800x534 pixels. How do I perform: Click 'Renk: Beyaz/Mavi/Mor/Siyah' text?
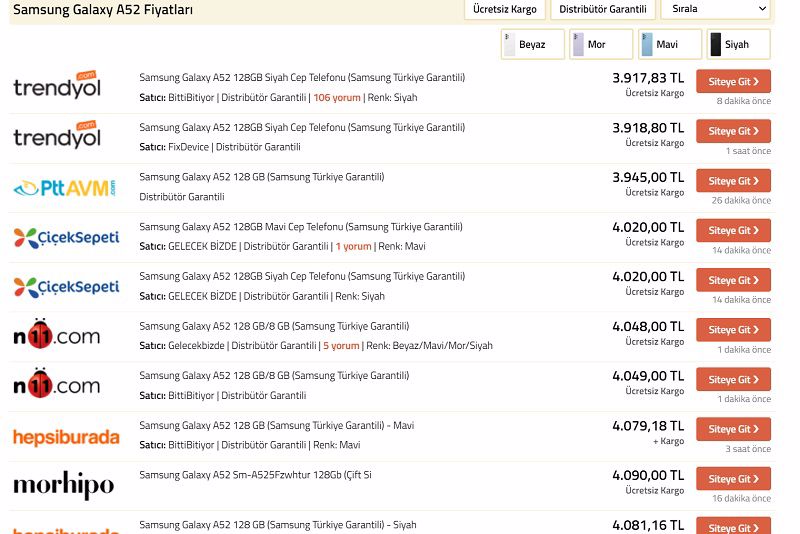point(429,346)
